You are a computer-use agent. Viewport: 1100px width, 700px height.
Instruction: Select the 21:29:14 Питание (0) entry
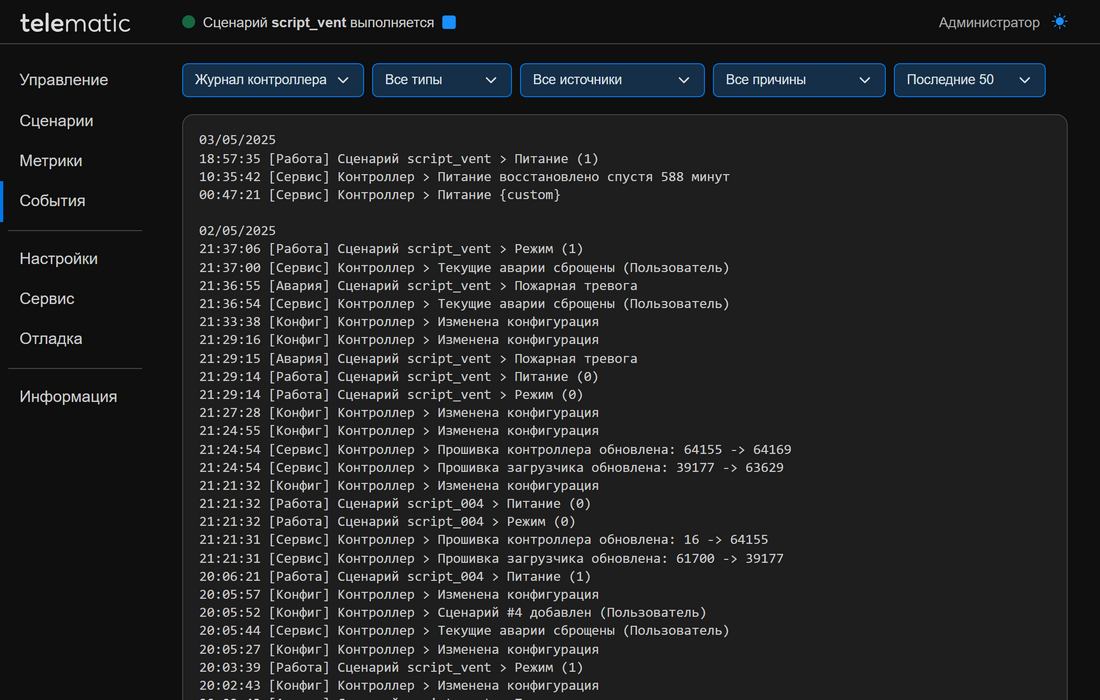coord(398,377)
